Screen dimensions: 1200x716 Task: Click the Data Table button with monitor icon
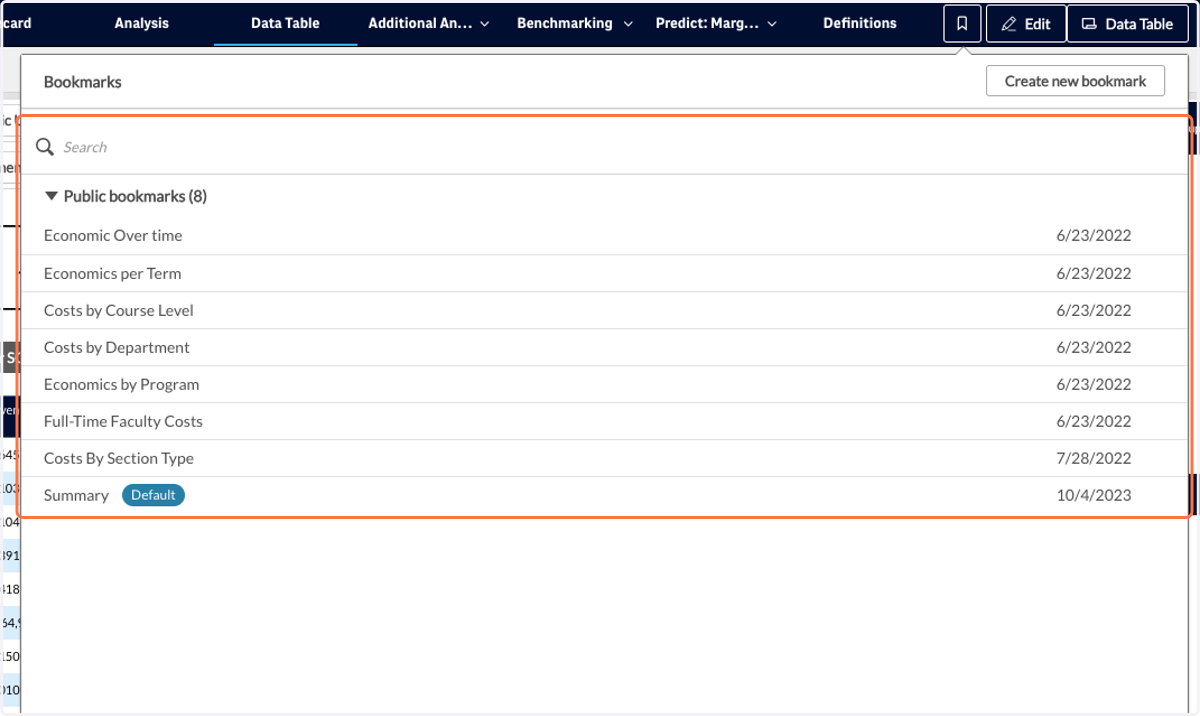point(1127,24)
